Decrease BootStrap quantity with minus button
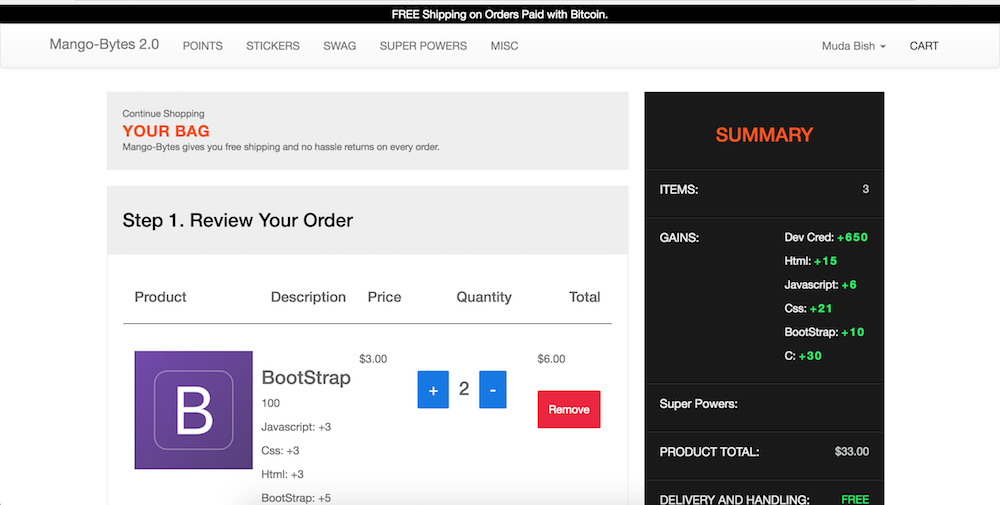1000x505 pixels. pyautogui.click(x=492, y=390)
